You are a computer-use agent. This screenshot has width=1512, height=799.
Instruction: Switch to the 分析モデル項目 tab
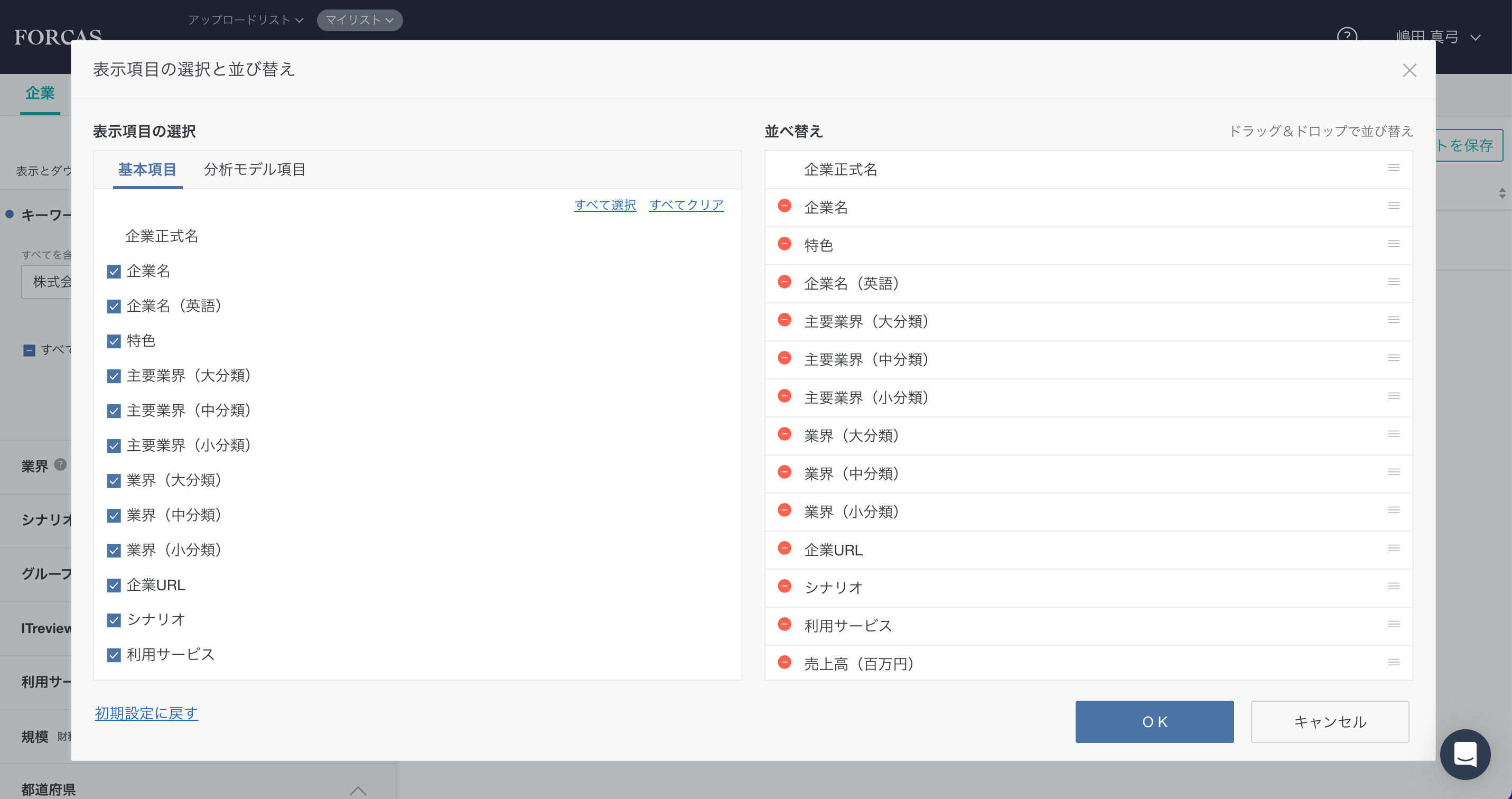pyautogui.click(x=254, y=170)
